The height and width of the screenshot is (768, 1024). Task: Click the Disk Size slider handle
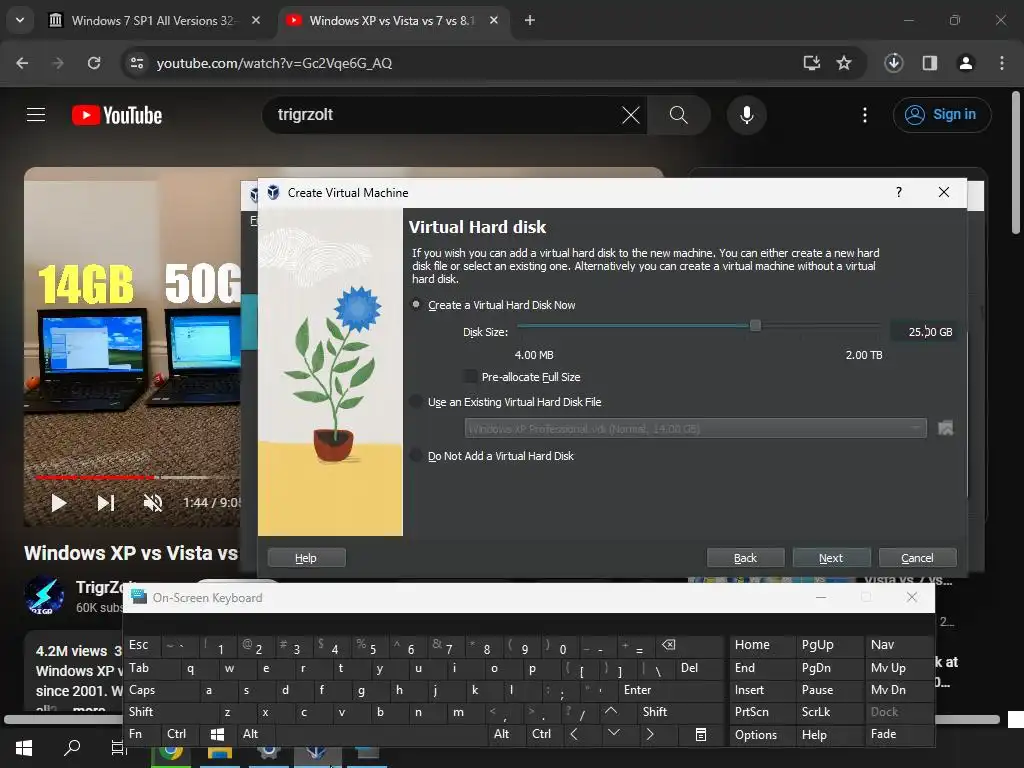[x=755, y=325]
